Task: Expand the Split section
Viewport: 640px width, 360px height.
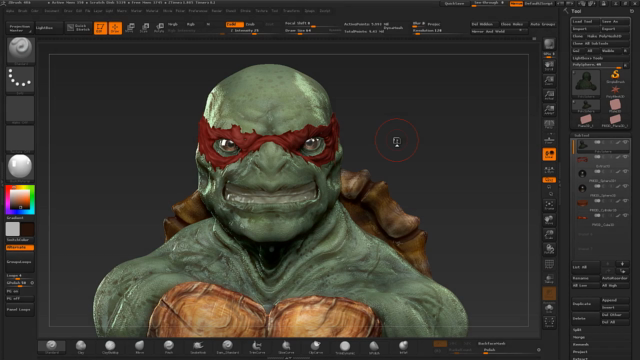Action: click(x=577, y=330)
